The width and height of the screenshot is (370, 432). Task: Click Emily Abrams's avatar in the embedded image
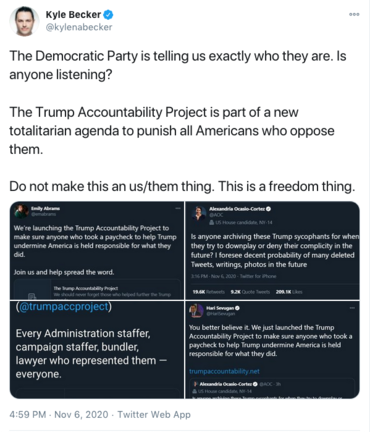tap(21, 211)
